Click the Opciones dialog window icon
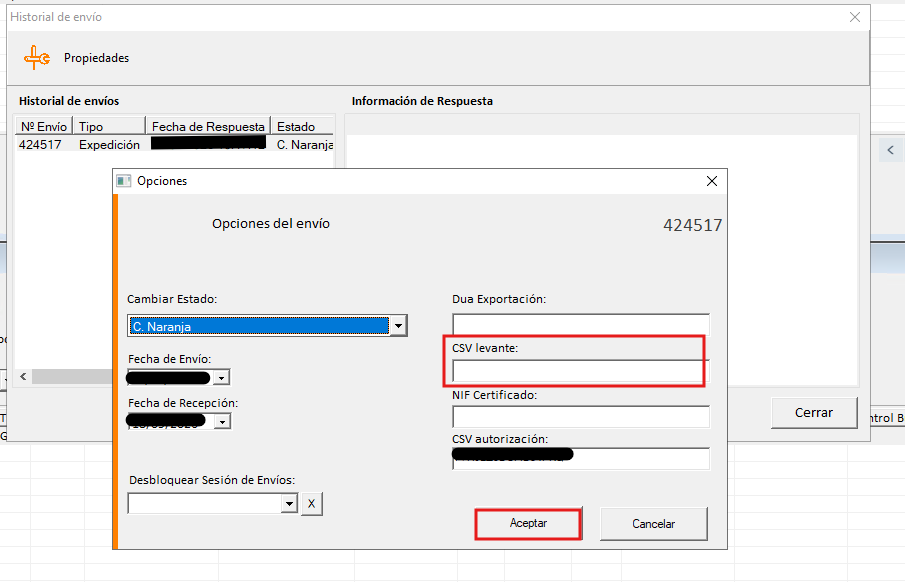 pos(124,181)
